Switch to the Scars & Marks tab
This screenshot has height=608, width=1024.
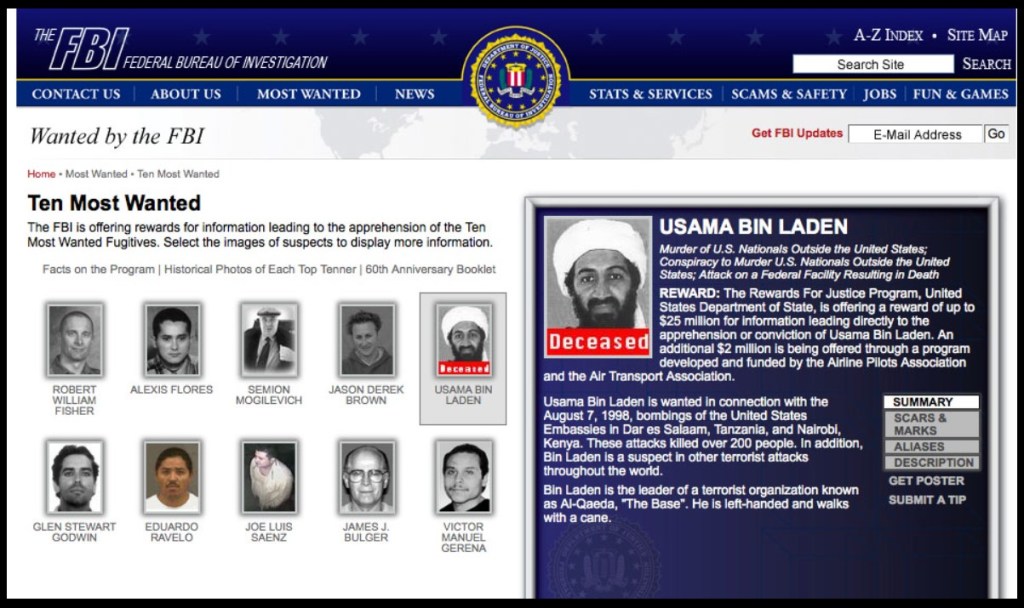point(931,424)
